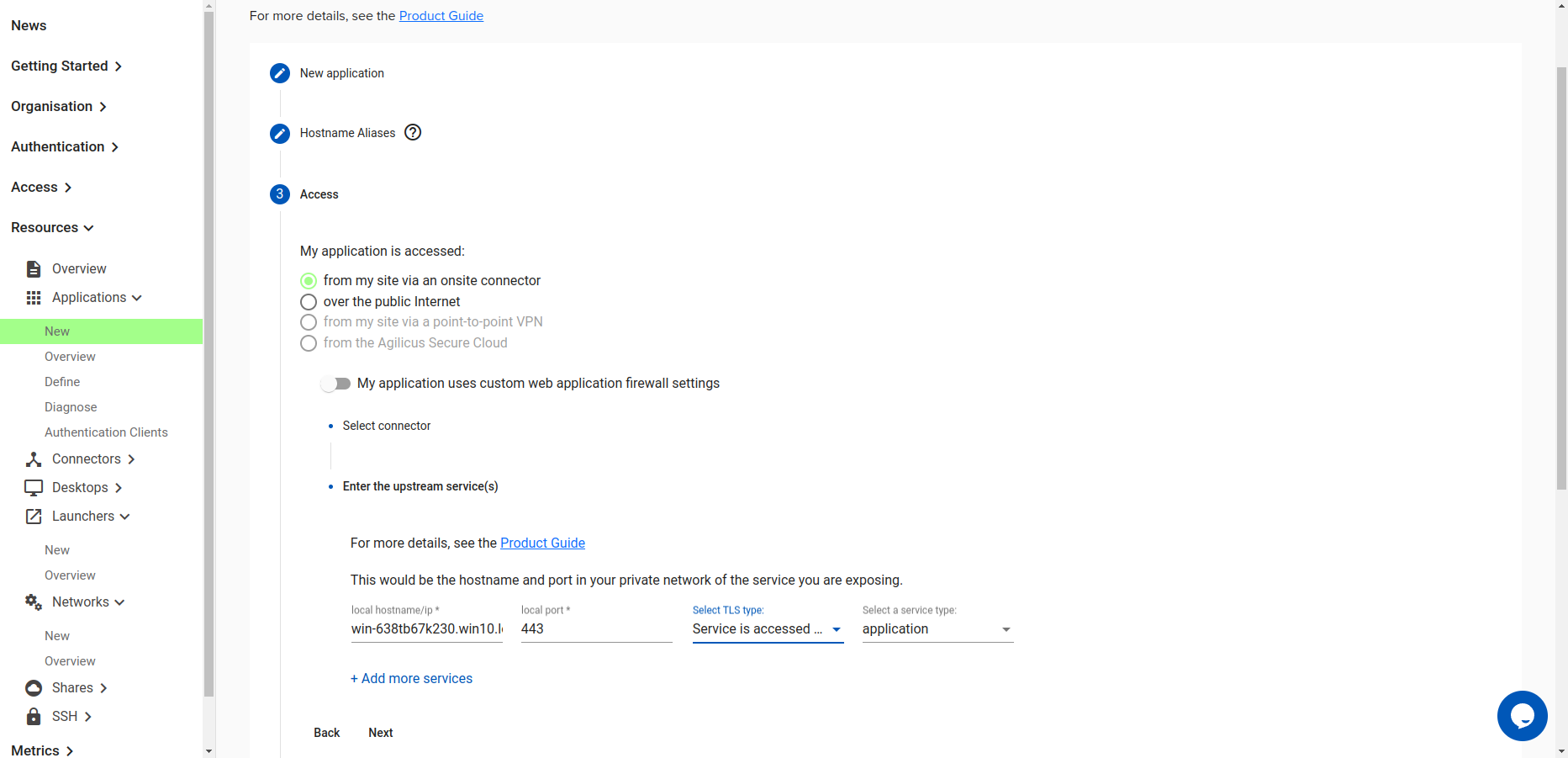Open SSH via the lock icon
Image resolution: width=1568 pixels, height=758 pixels.
(33, 716)
